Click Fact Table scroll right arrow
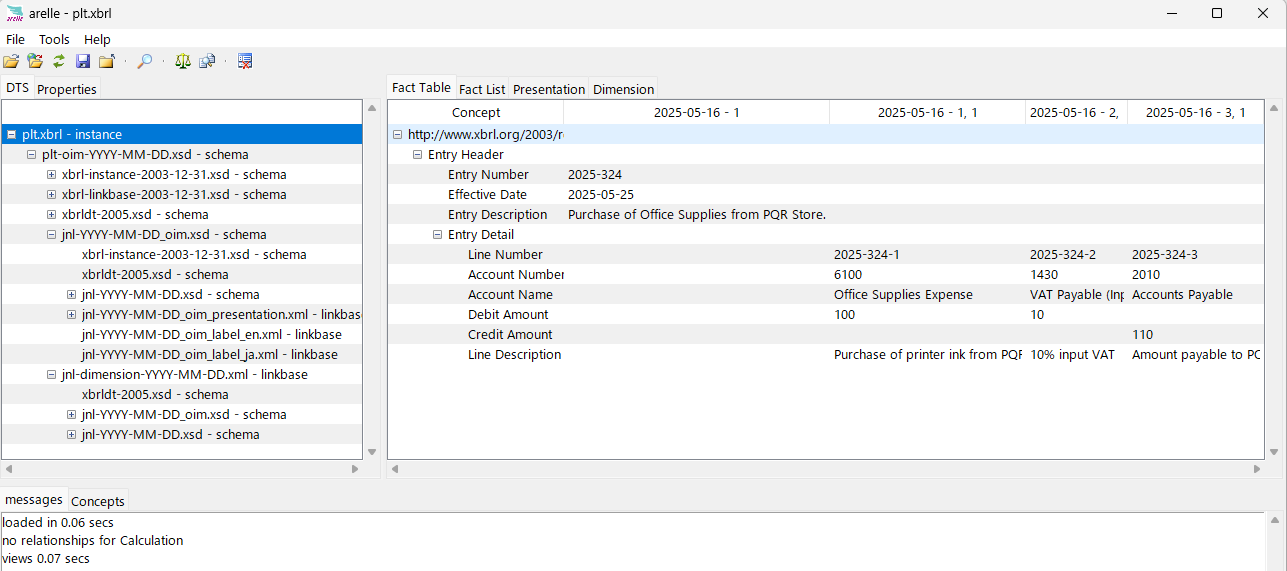The height and width of the screenshot is (571, 1287). click(x=1257, y=468)
